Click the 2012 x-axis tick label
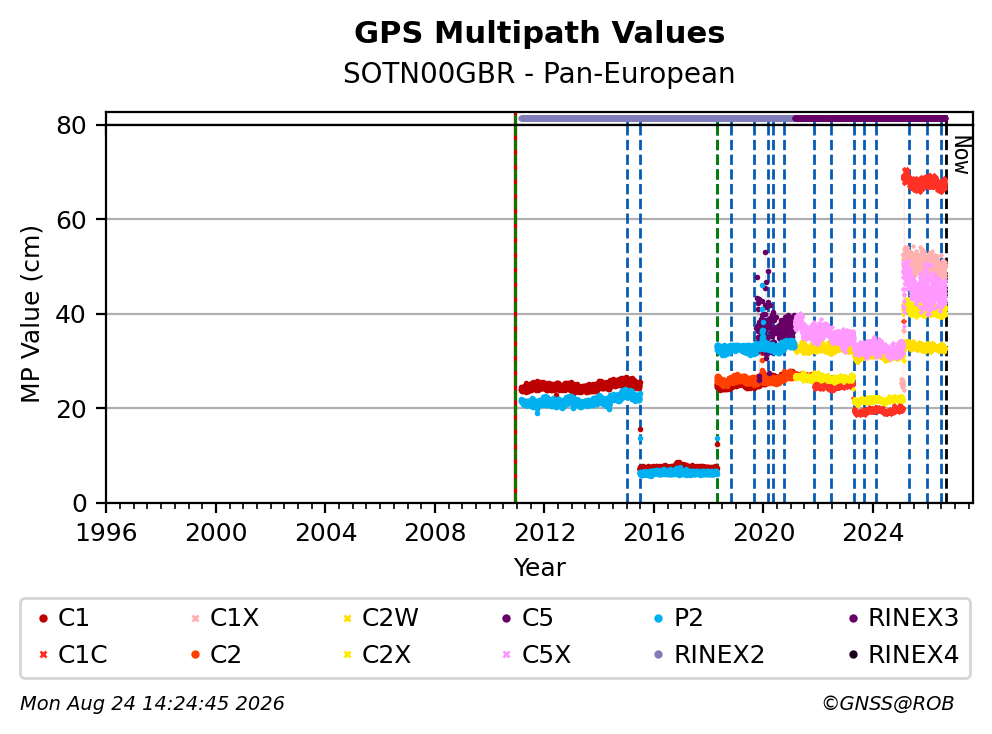This screenshot has height=734, width=992. coord(544,533)
